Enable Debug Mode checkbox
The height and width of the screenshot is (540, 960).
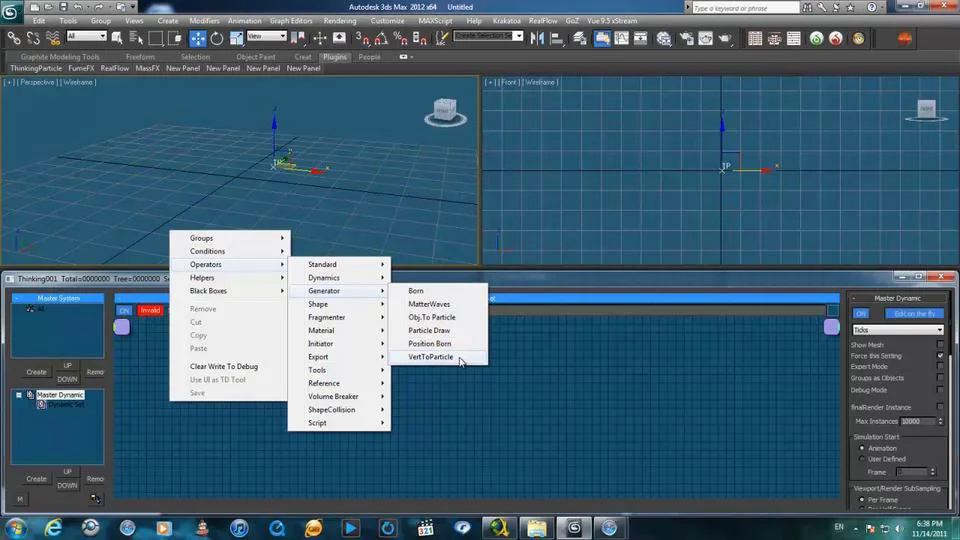(x=940, y=389)
